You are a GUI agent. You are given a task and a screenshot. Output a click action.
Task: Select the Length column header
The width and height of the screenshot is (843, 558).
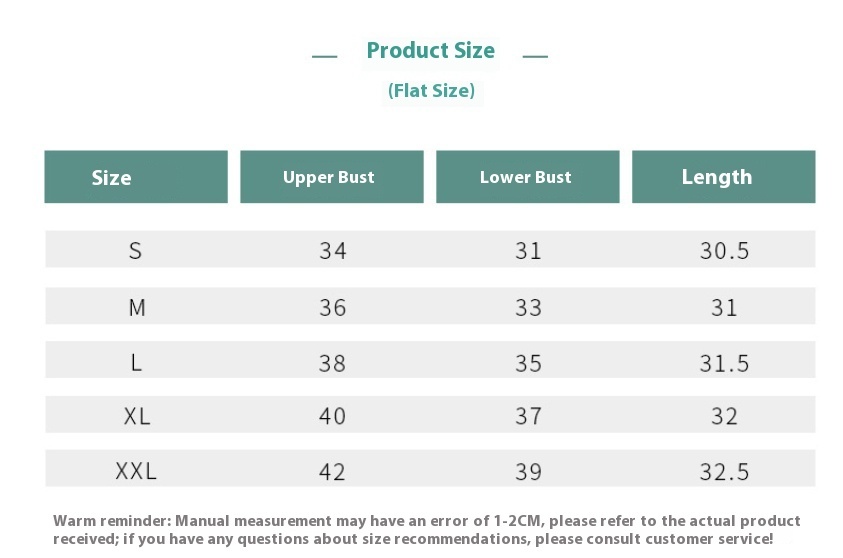(716, 177)
